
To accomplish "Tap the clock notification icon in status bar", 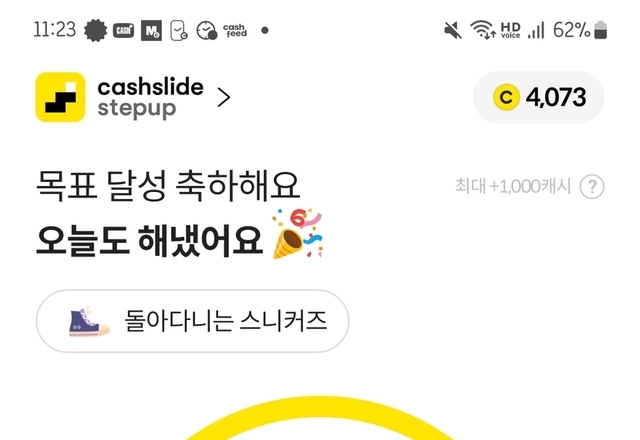I will (x=207, y=30).
